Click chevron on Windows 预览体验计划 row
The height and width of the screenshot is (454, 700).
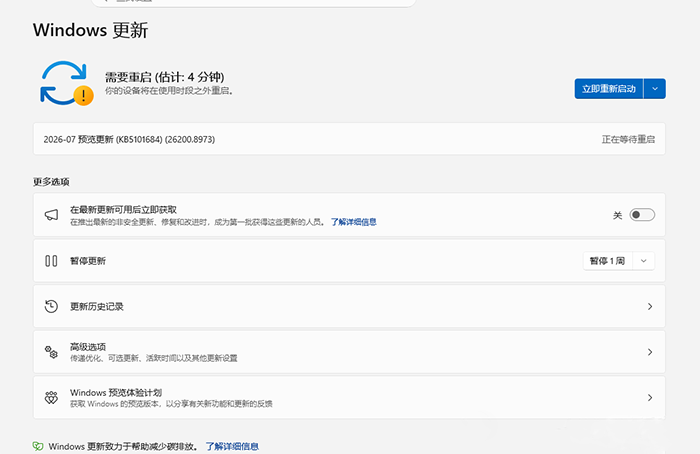coord(650,397)
